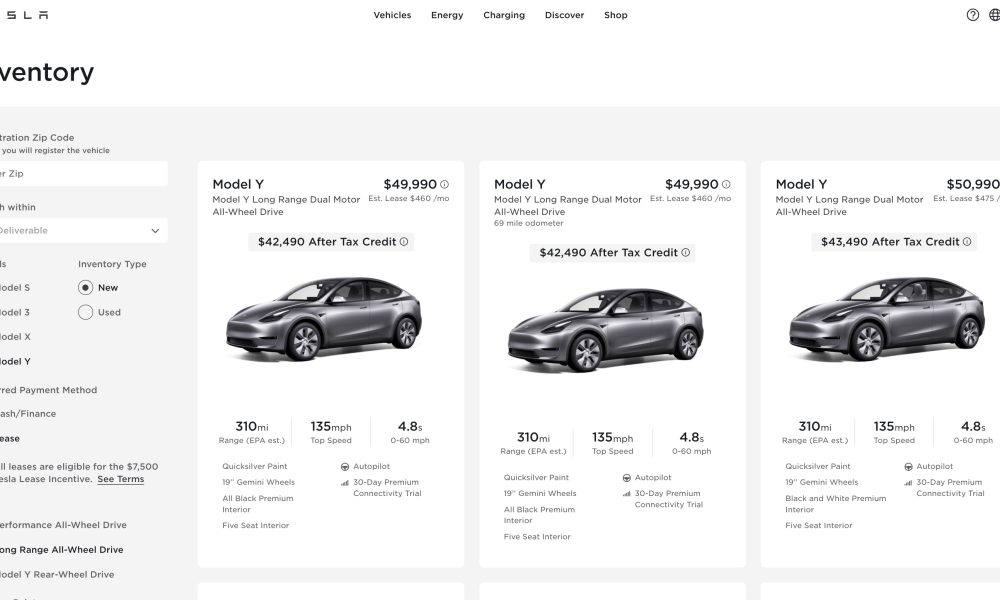Click $43,490 After Tax Credit badge

pos(894,242)
